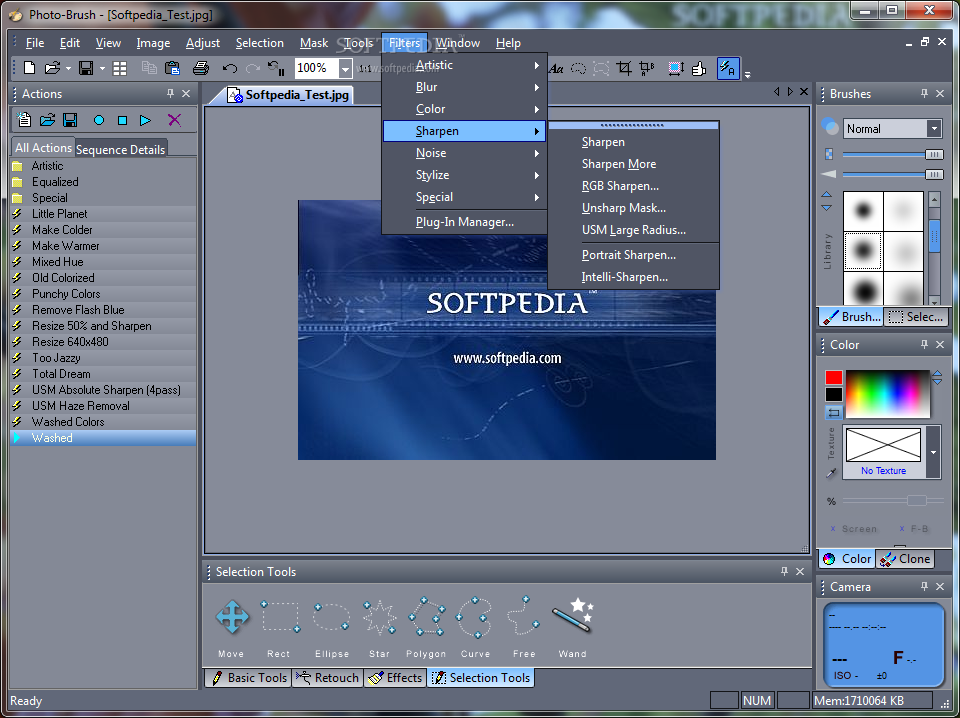960x718 pixels.
Task: Select the Punchy Colors action
Action: (x=66, y=294)
